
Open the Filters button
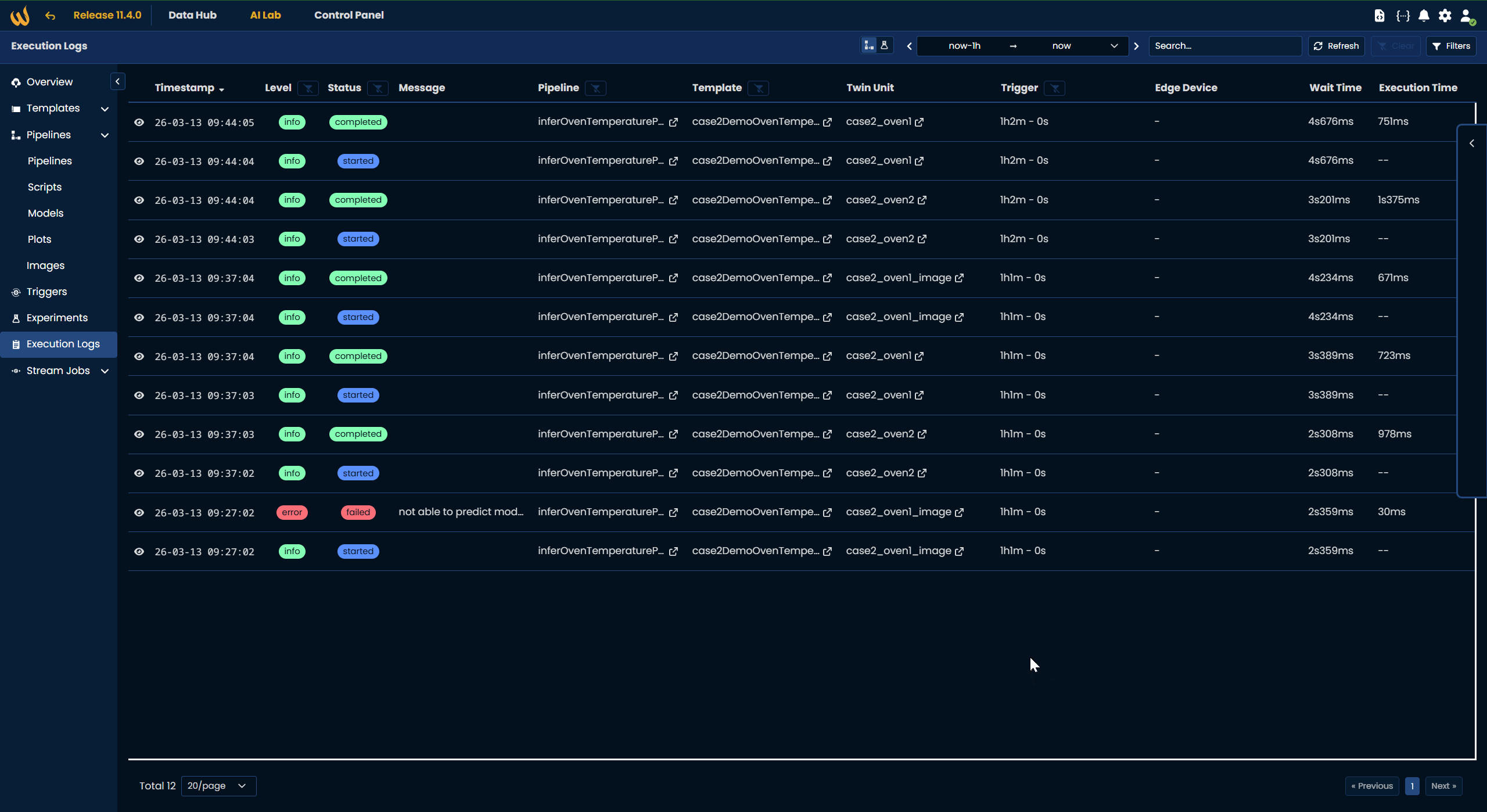point(1451,46)
